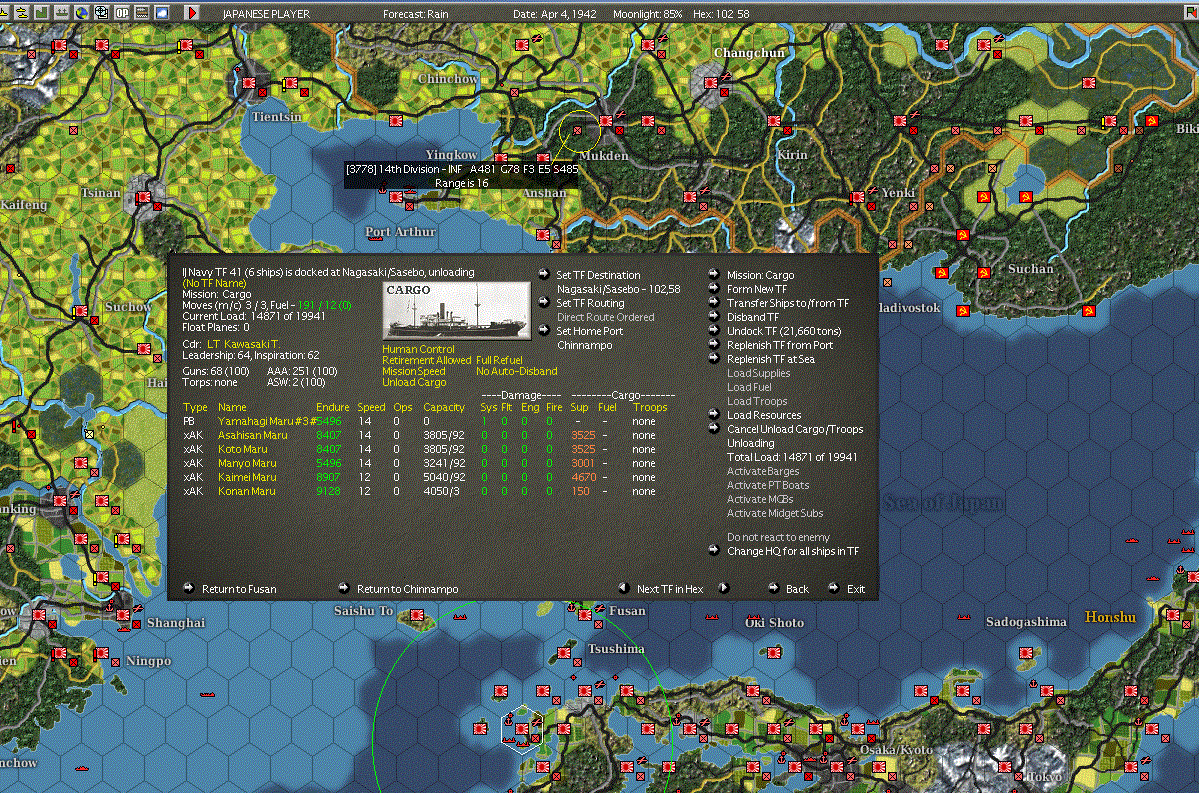Screen dimensions: 1199x793
Task: Click the Vladivostok label on the map
Action: click(x=908, y=307)
